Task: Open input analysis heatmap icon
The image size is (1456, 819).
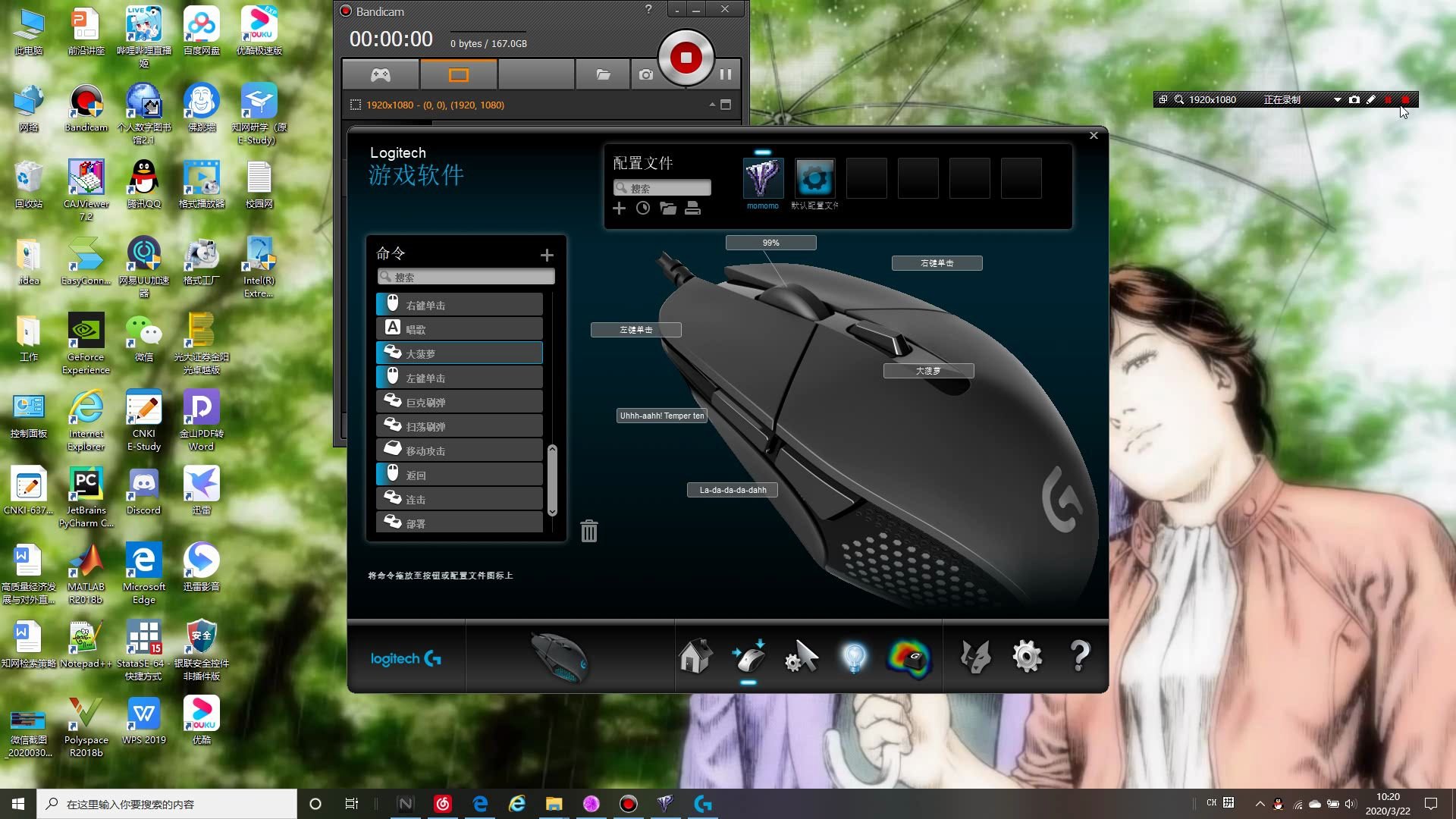Action: coord(908,657)
